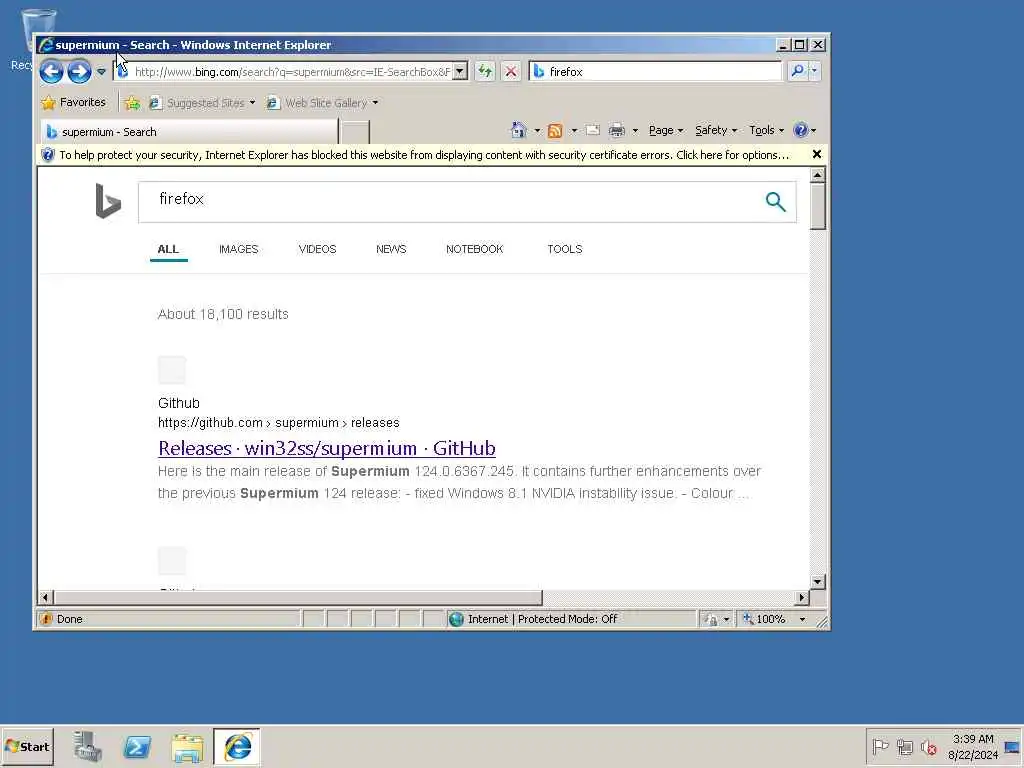1024x768 pixels.
Task: Switch to the VIDEOS results tab
Action: pos(317,249)
